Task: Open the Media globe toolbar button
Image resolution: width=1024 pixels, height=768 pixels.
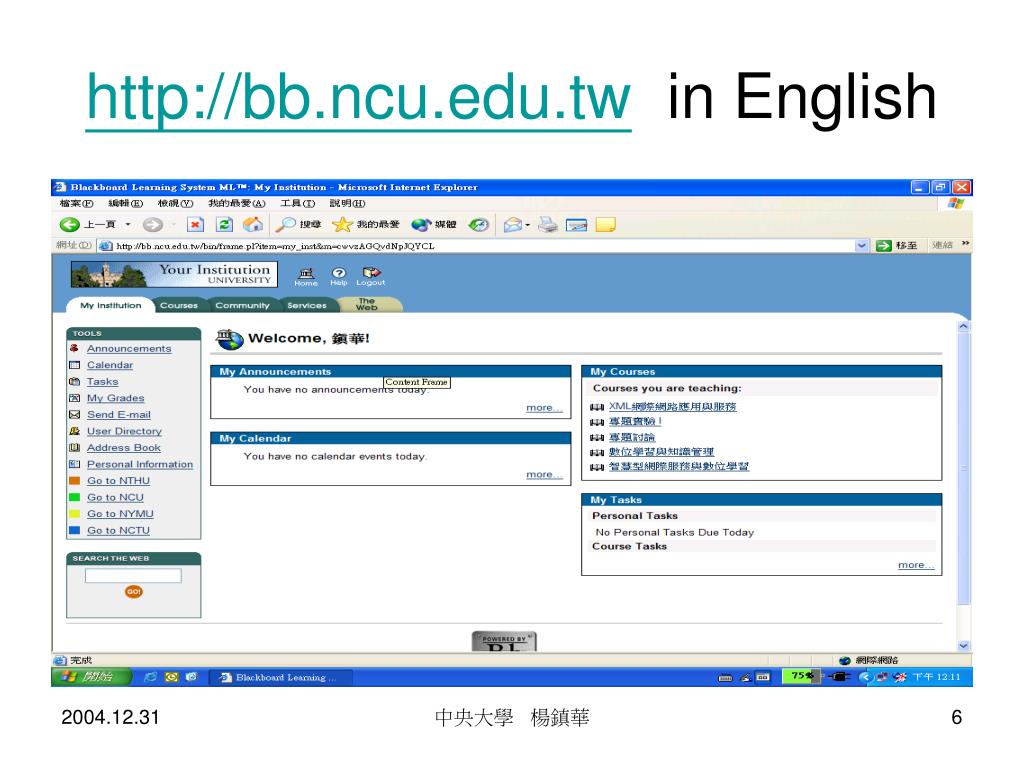Action: [434, 225]
